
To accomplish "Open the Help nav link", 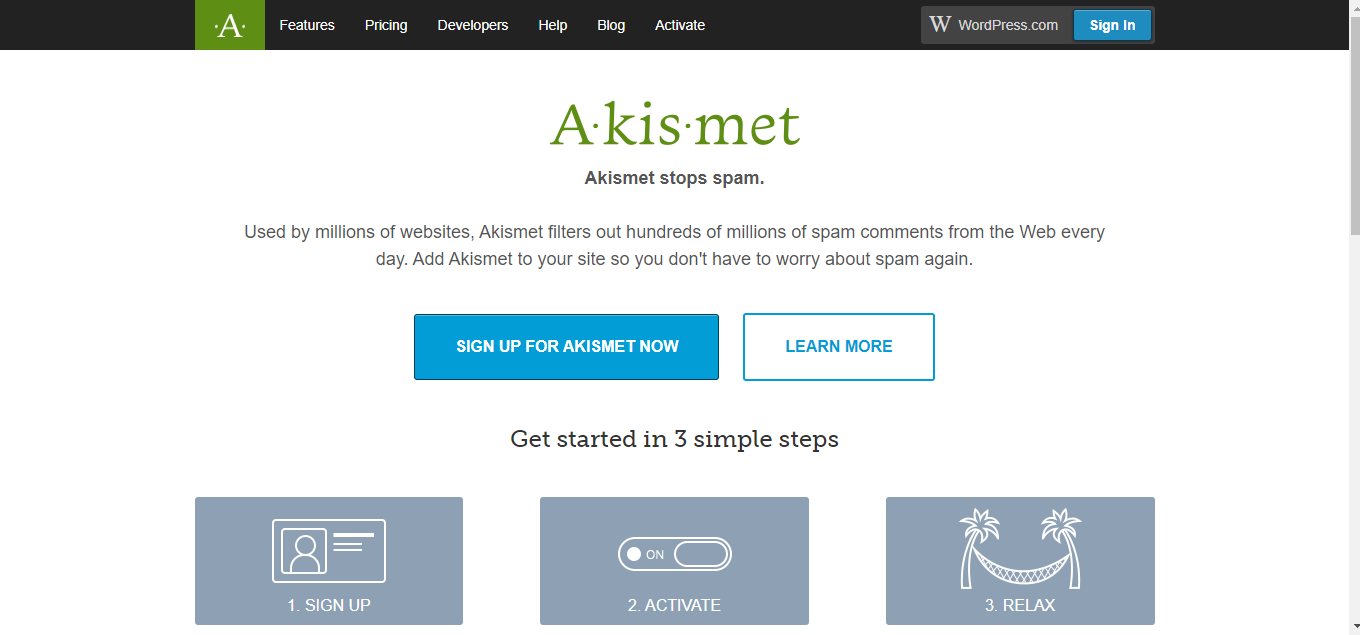I will [553, 25].
